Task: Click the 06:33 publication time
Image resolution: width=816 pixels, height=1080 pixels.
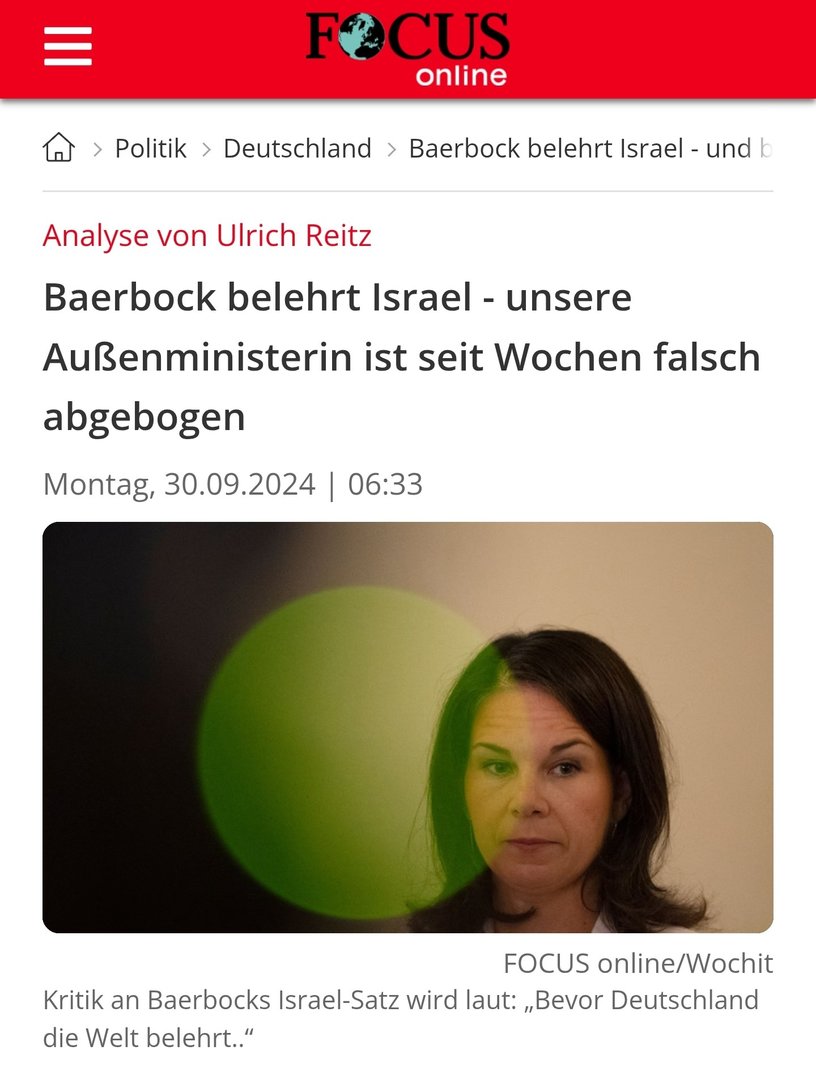Action: [x=385, y=484]
